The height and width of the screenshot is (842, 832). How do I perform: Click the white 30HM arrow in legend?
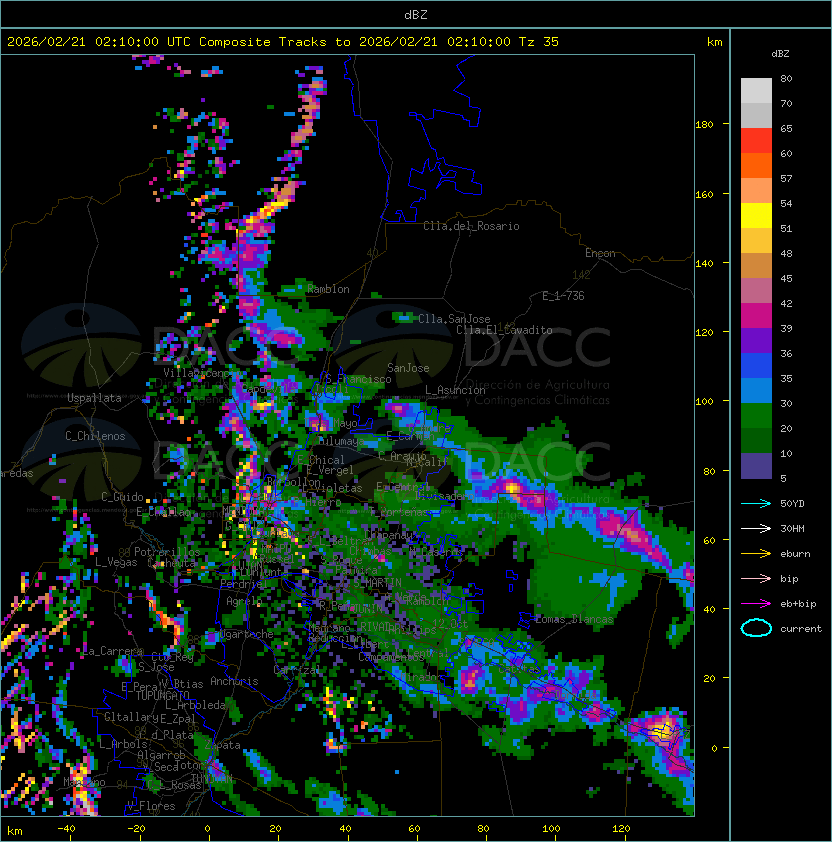(756, 528)
